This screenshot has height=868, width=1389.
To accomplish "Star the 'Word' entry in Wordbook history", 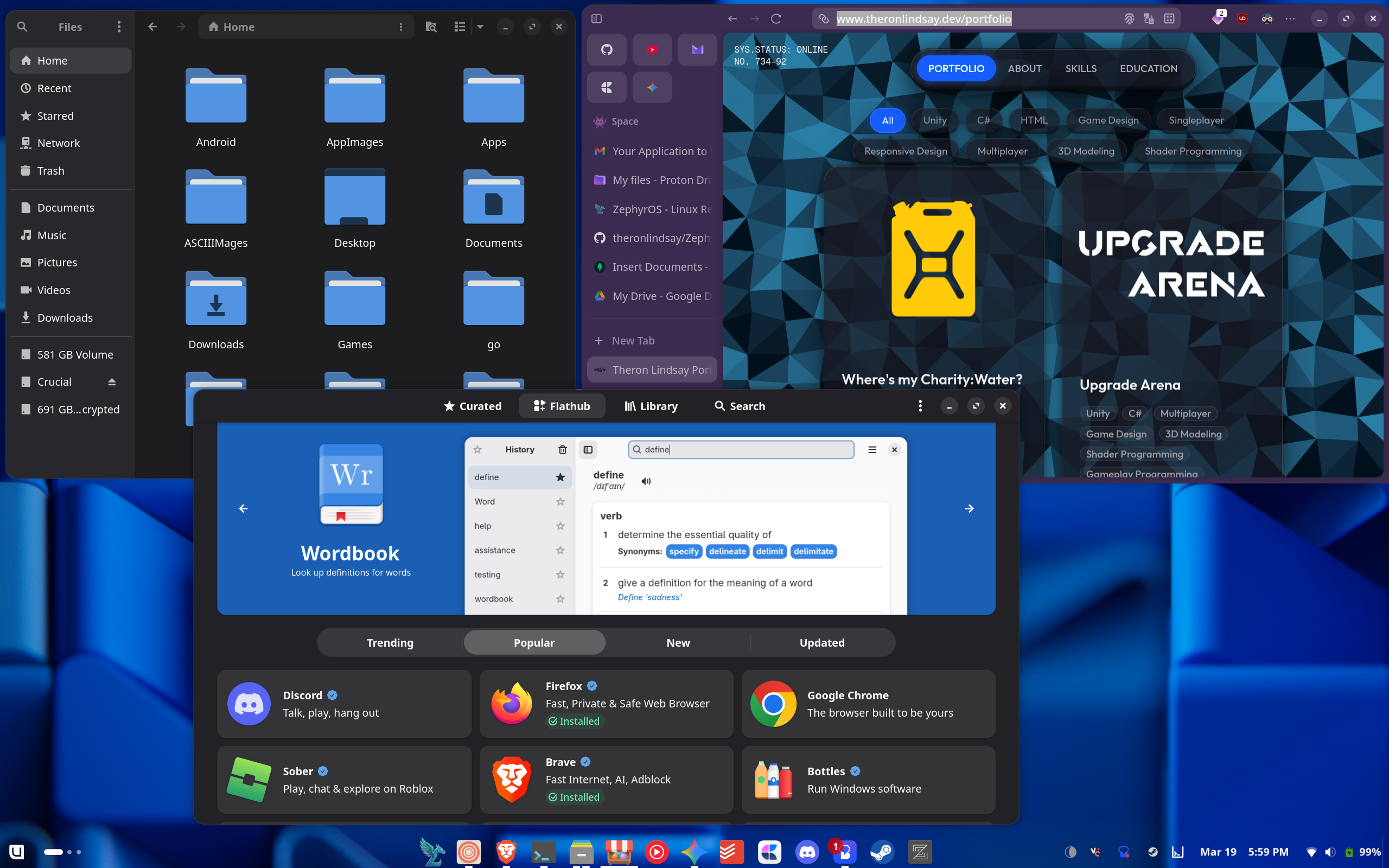I will [560, 501].
